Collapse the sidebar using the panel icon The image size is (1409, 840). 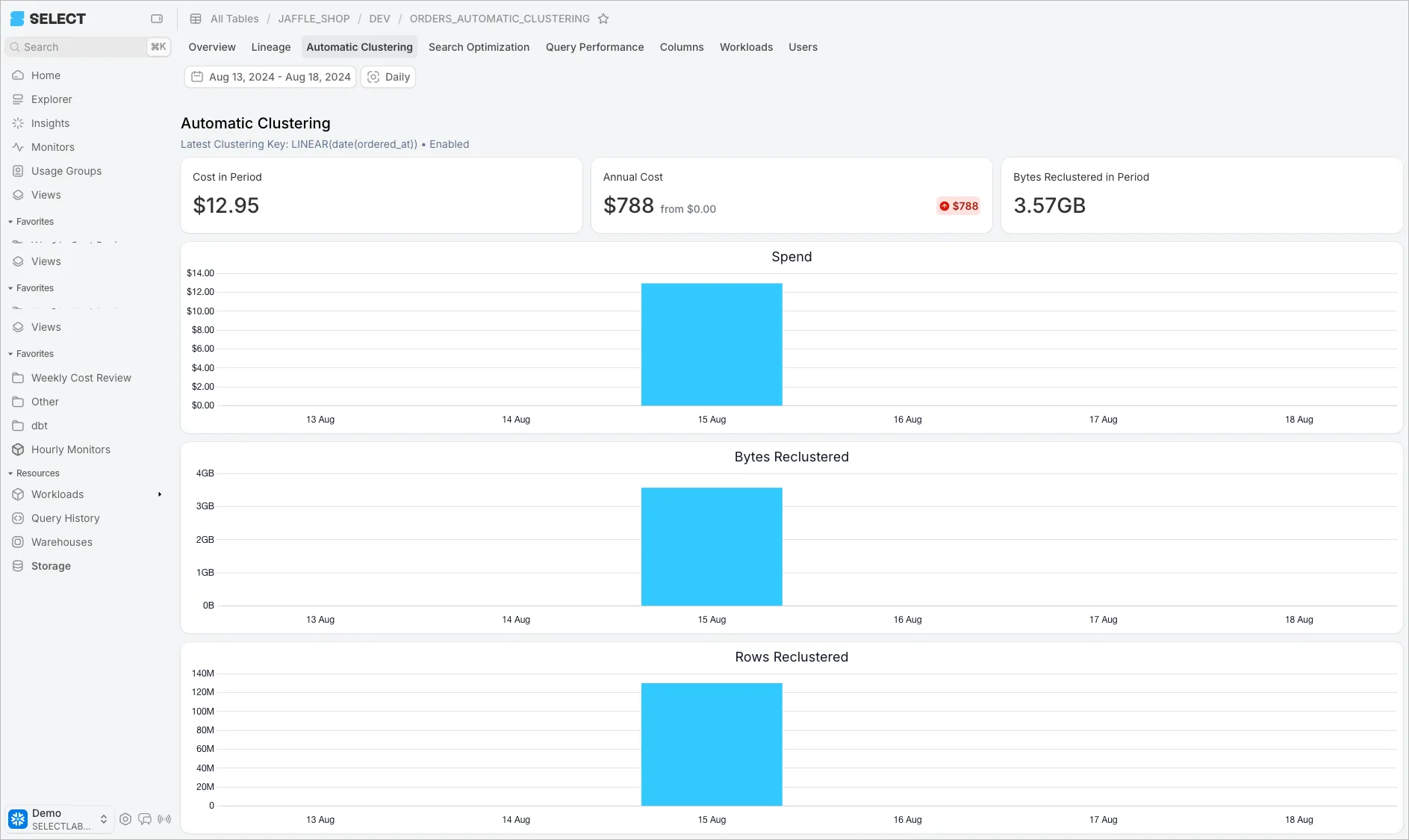pyautogui.click(x=157, y=19)
